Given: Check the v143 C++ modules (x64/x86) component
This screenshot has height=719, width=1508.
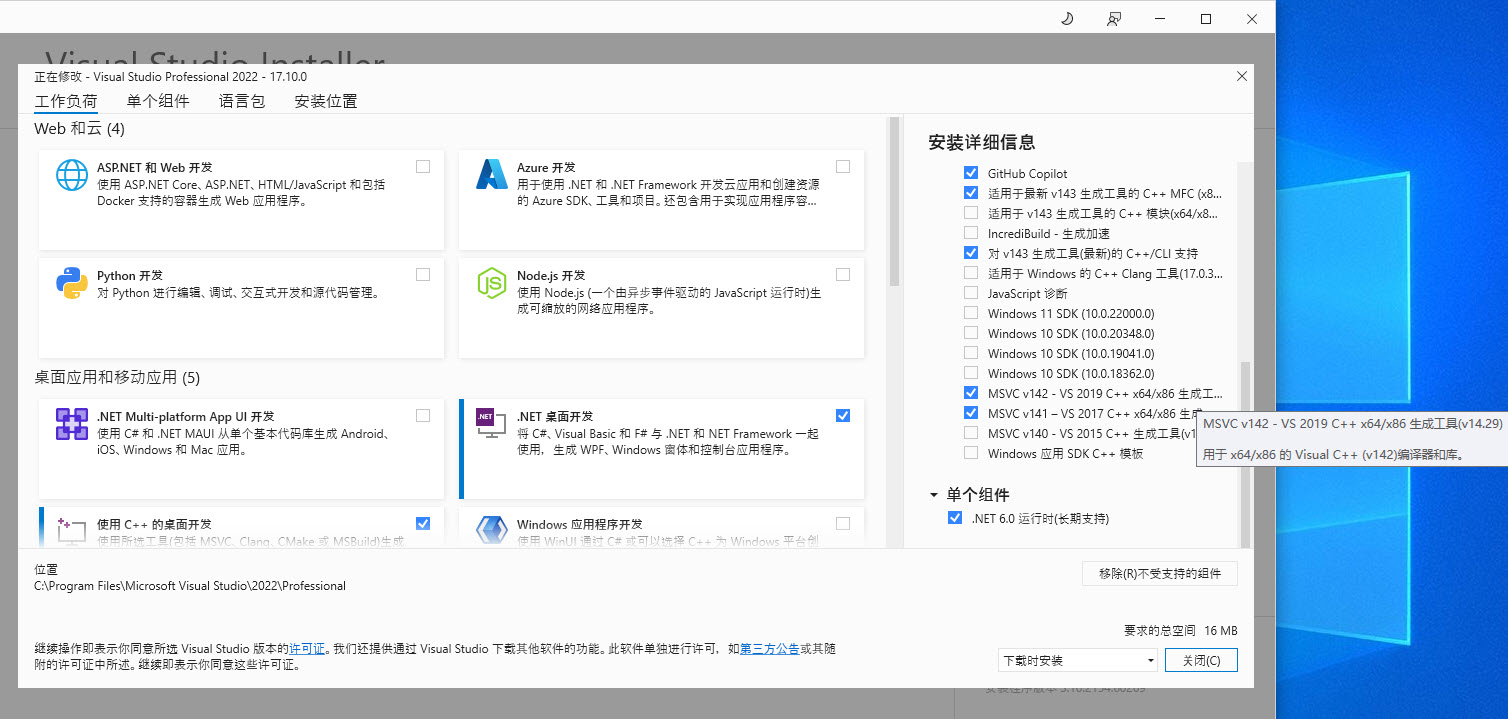Looking at the screenshot, I should tap(971, 213).
